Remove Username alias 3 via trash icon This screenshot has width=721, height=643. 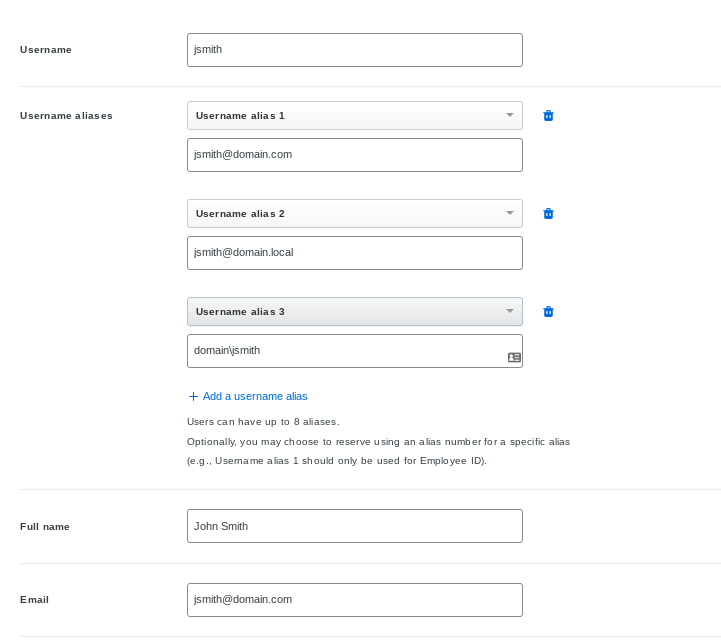click(x=548, y=312)
